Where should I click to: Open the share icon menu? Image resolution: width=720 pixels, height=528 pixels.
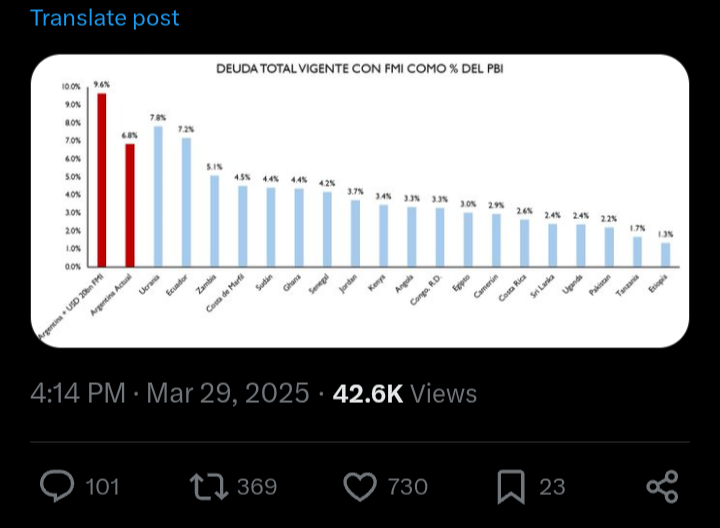tap(662, 486)
